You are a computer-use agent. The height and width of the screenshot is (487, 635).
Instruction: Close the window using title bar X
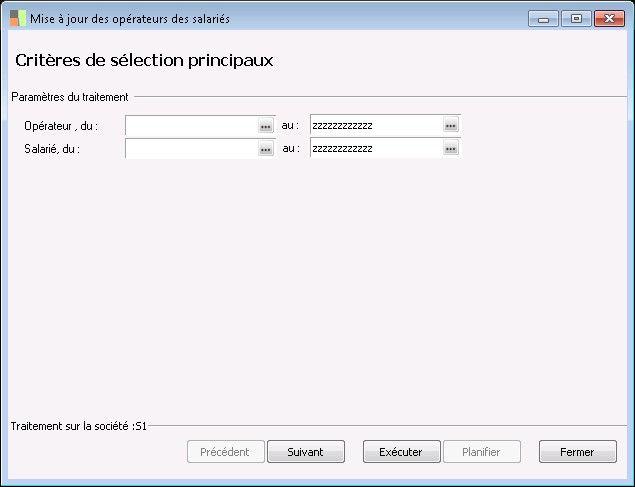[x=609, y=19]
